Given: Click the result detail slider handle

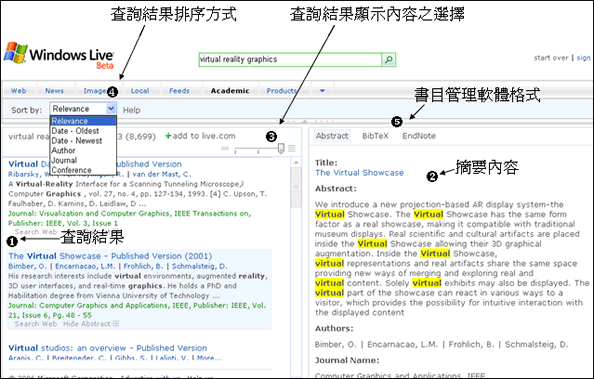Looking at the screenshot, I should 281,148.
